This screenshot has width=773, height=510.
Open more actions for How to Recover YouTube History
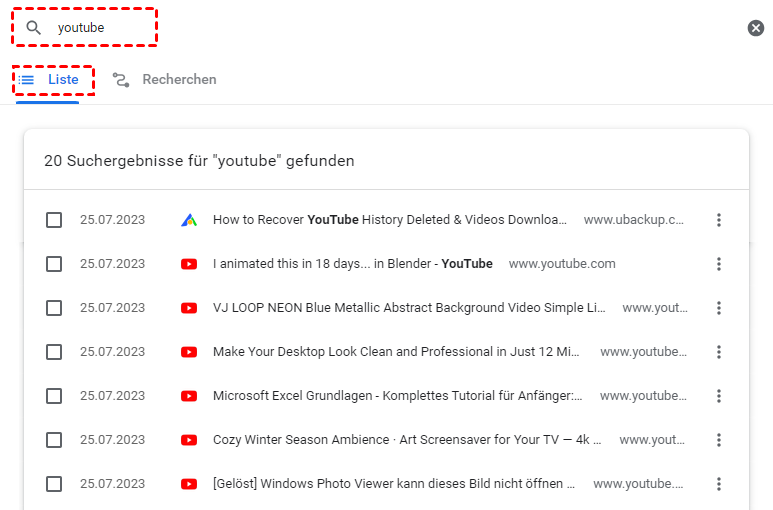(719, 220)
